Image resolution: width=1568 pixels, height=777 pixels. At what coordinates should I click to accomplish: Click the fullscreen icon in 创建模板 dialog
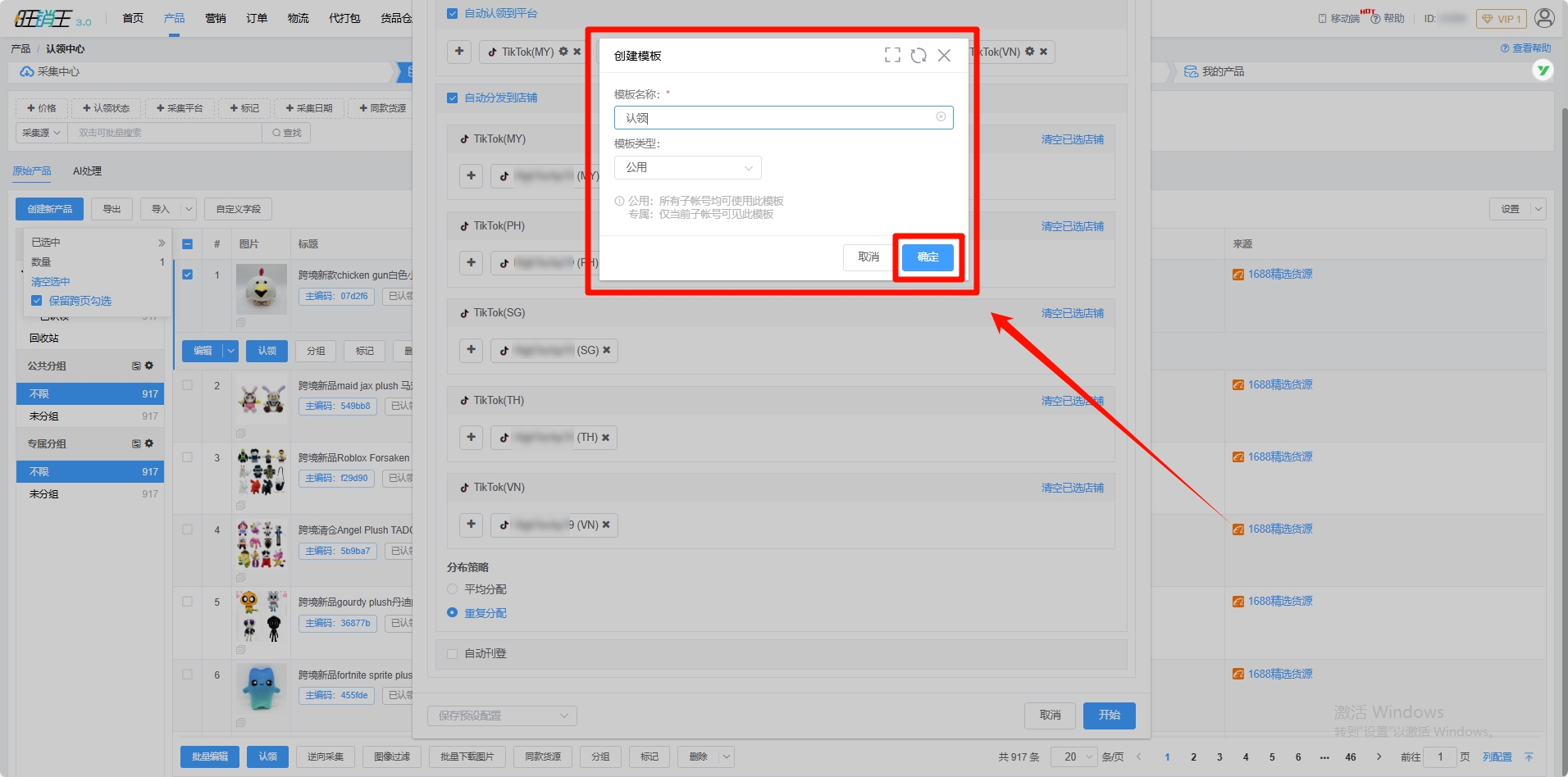click(x=892, y=55)
